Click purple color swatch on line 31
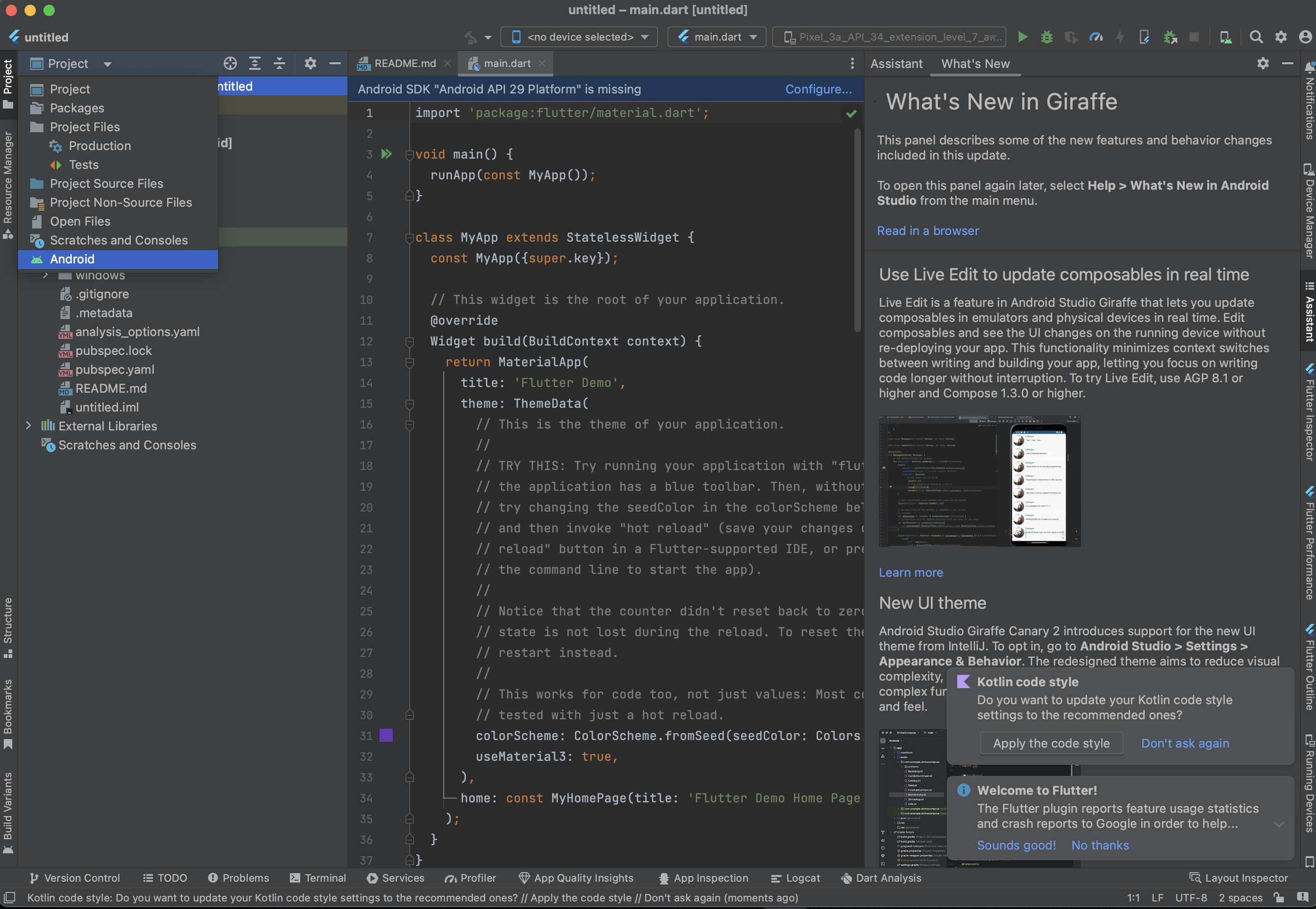This screenshot has width=1316, height=909. [x=386, y=735]
